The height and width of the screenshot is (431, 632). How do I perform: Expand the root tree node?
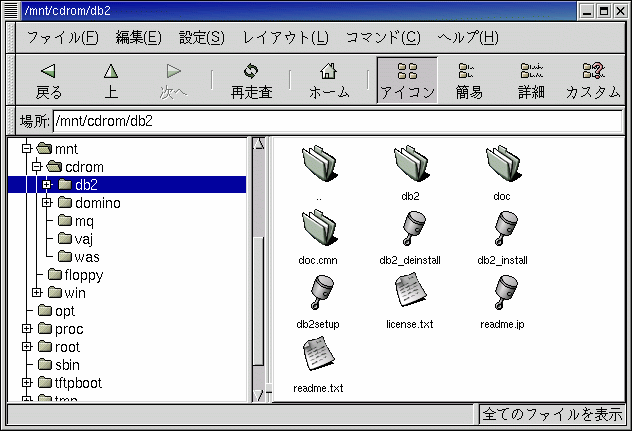point(27,347)
